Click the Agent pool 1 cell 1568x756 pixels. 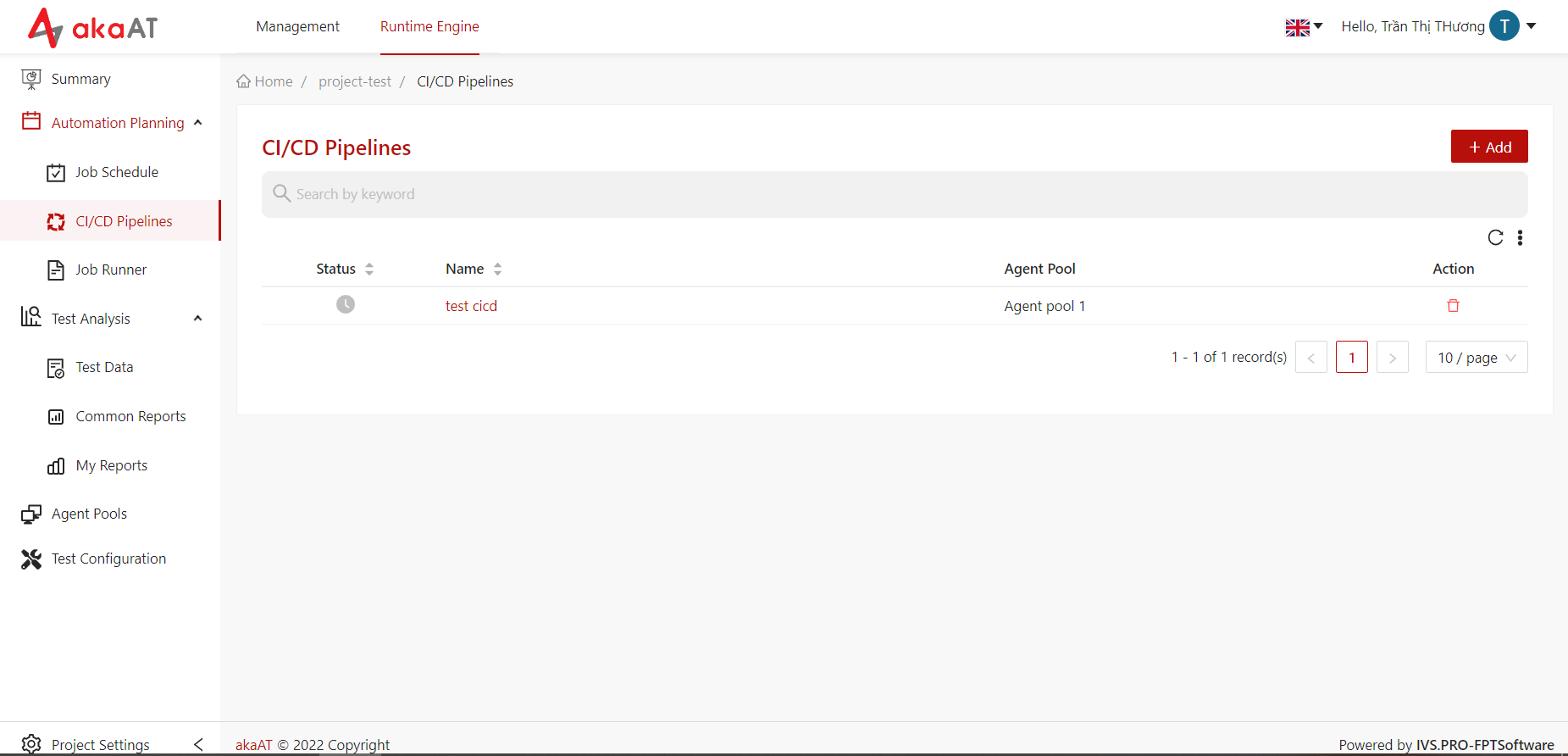click(x=1044, y=306)
